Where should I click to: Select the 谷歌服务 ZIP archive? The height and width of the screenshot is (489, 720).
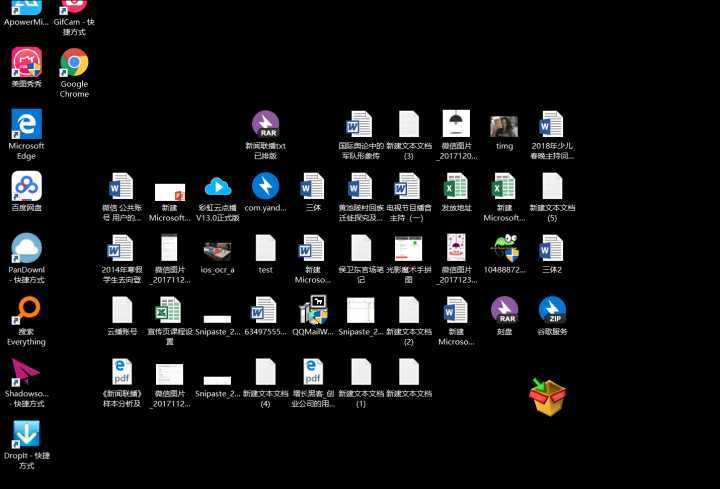click(x=552, y=310)
